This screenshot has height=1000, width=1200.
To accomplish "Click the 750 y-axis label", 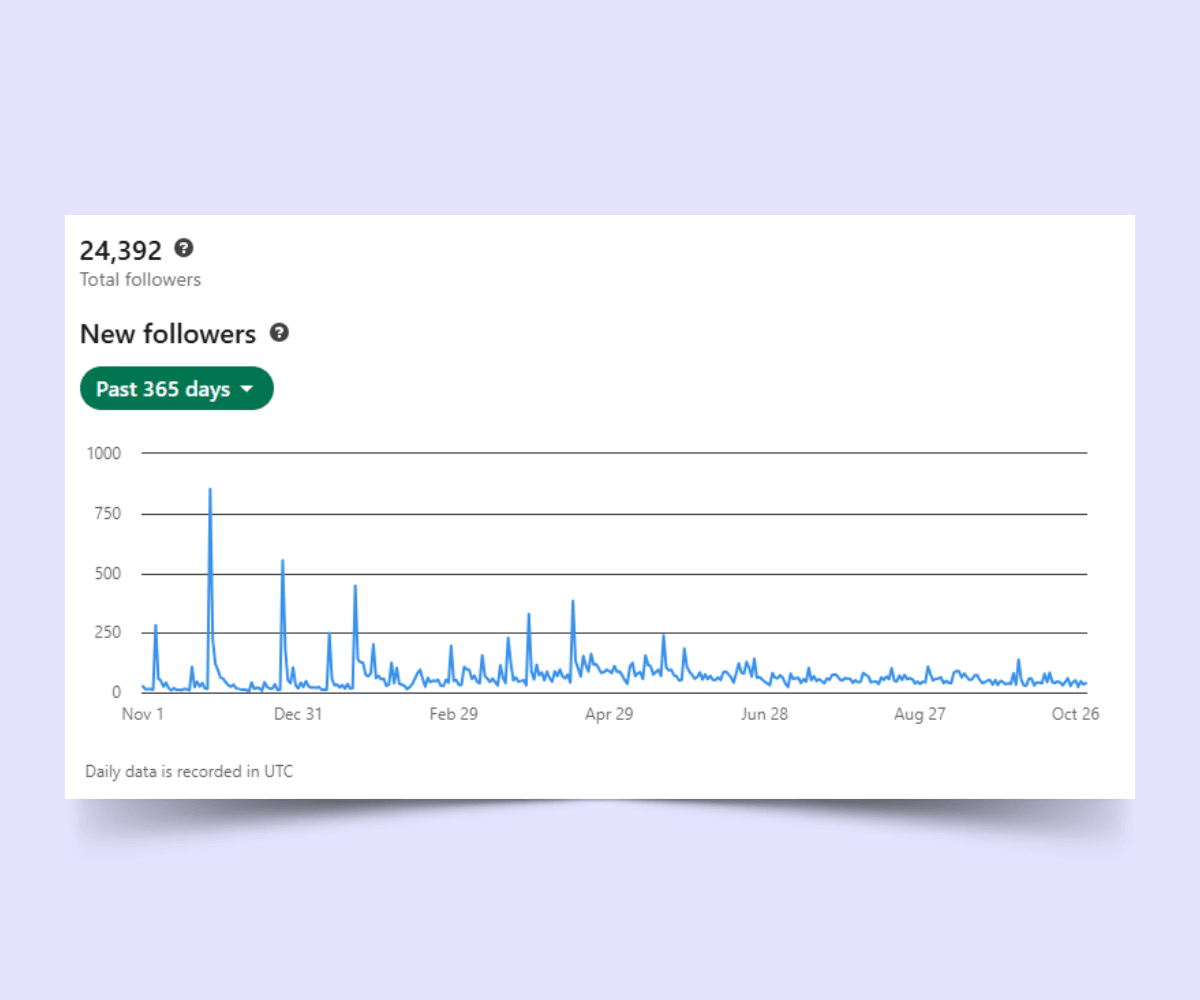I will [108, 514].
